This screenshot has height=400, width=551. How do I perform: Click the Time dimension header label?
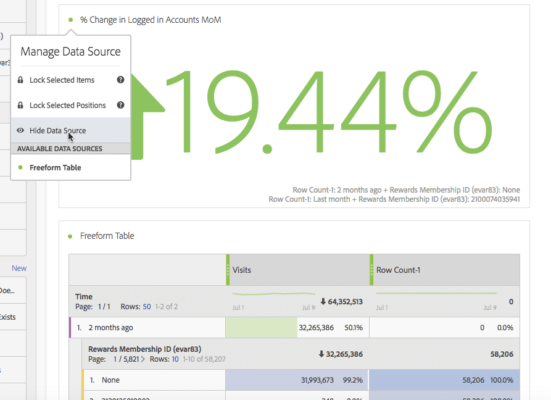[84, 297]
